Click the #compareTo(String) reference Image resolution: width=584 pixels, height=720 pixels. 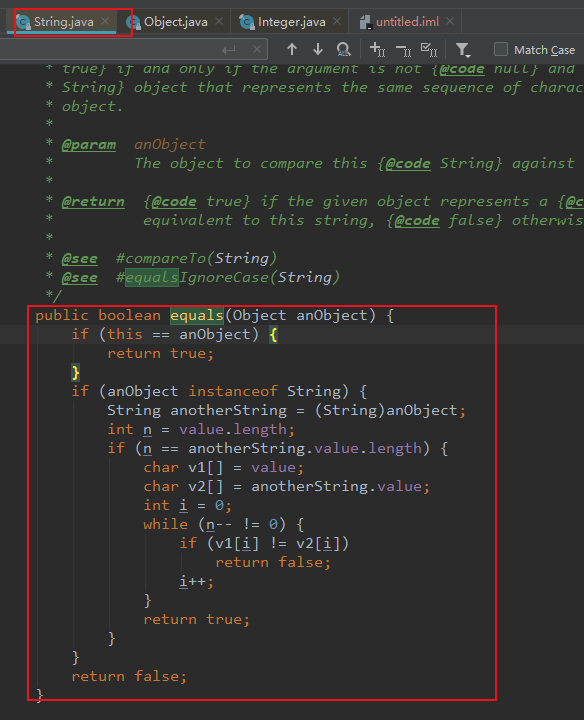pos(197,259)
